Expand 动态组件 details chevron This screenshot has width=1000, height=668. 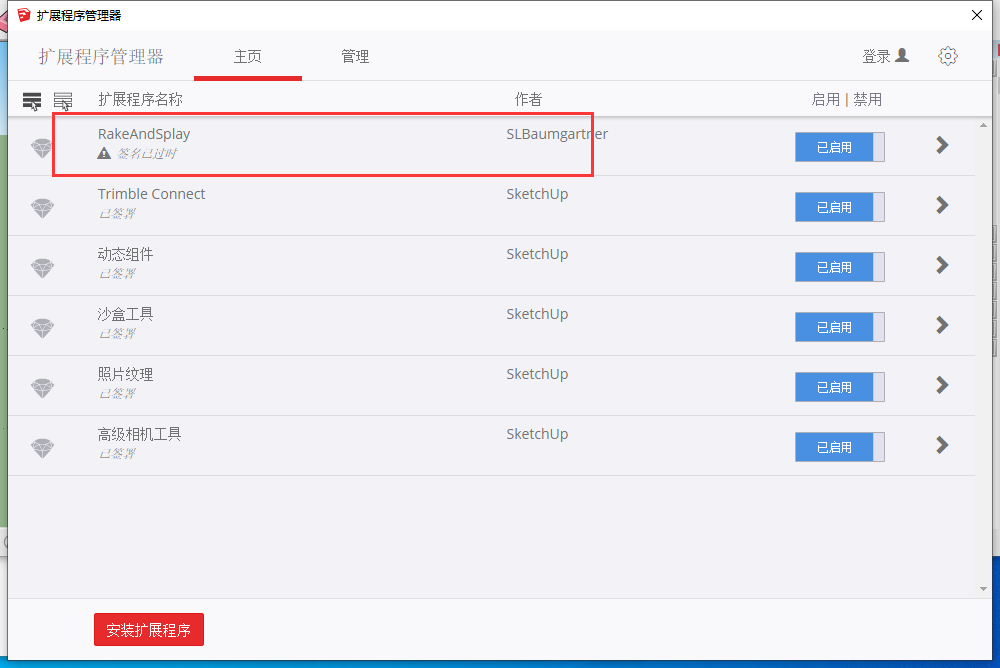pos(942,265)
